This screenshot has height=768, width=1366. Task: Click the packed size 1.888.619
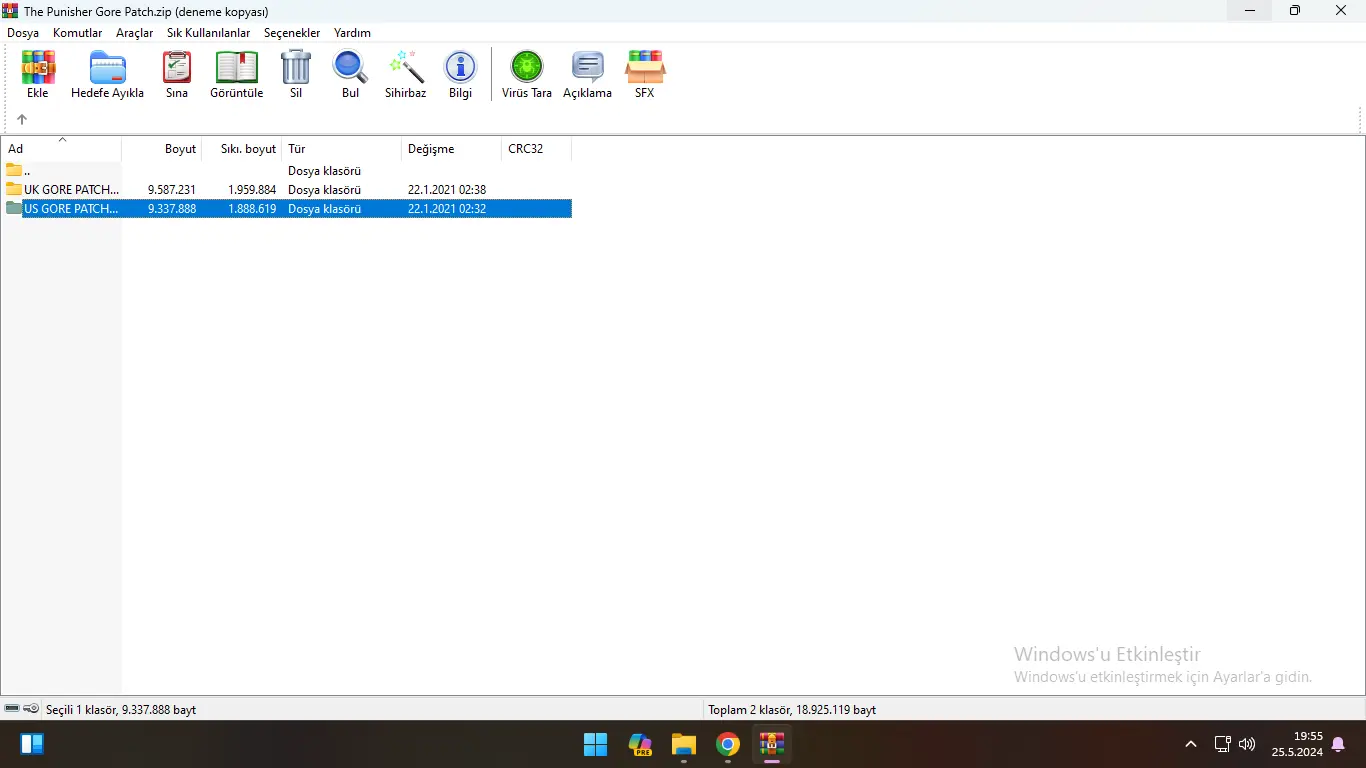252,209
